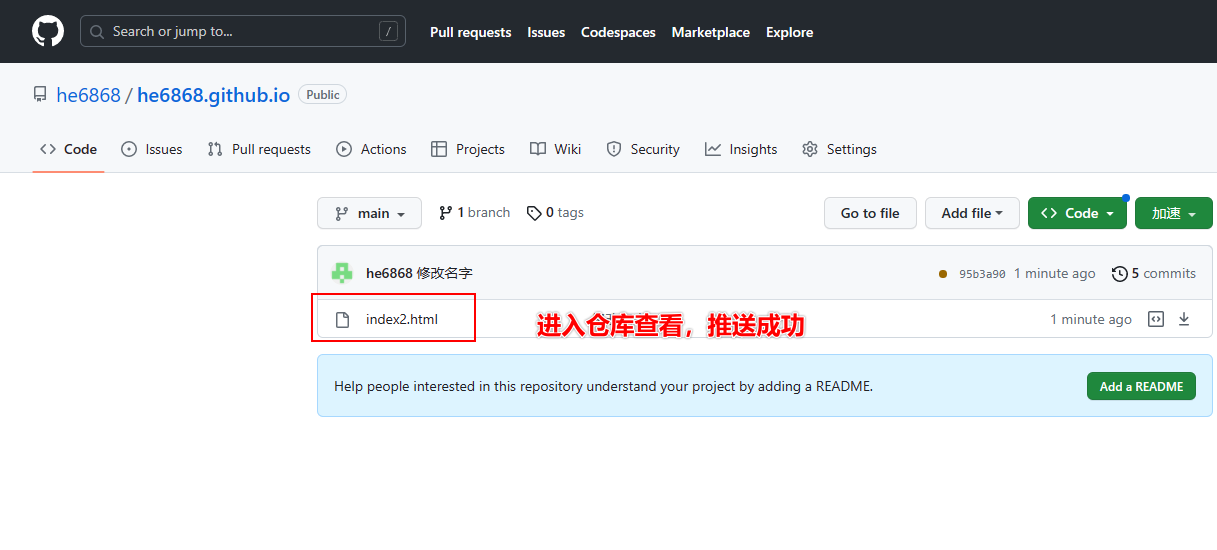This screenshot has height=550, width=1217.
Task: Open Issues in top navigation
Action: (x=546, y=32)
